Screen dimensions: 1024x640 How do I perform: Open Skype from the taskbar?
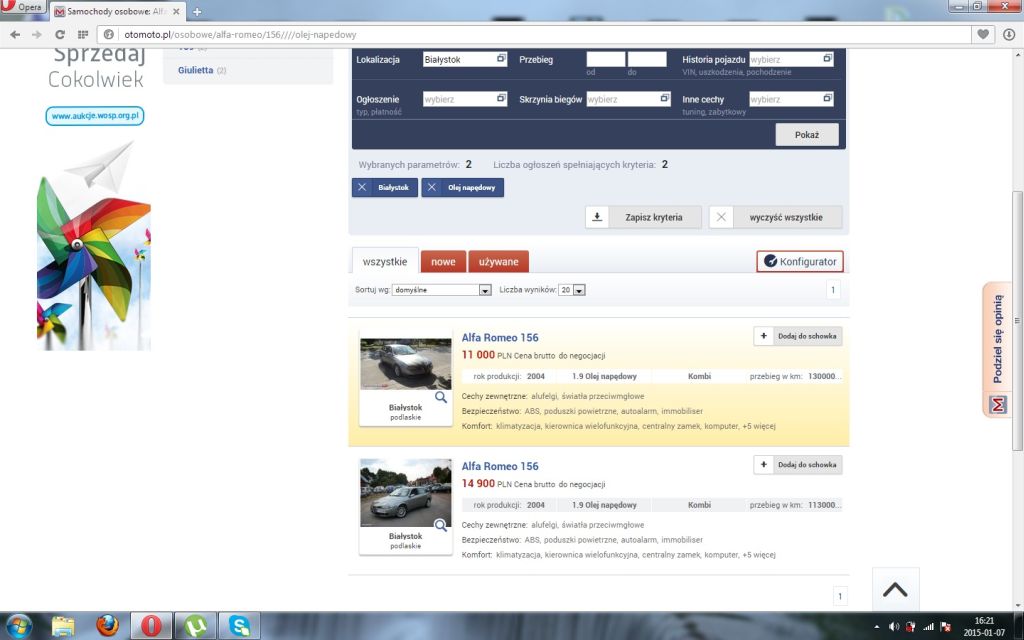tap(239, 626)
